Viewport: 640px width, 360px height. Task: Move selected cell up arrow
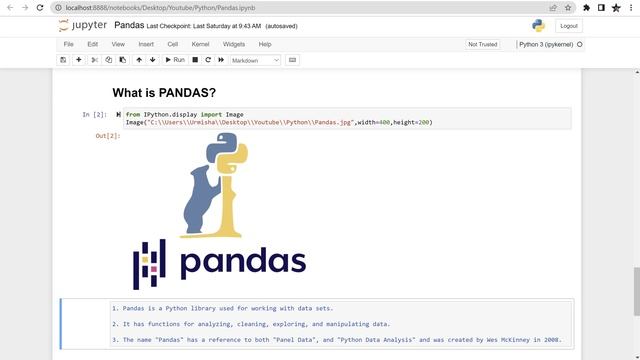[139, 60]
